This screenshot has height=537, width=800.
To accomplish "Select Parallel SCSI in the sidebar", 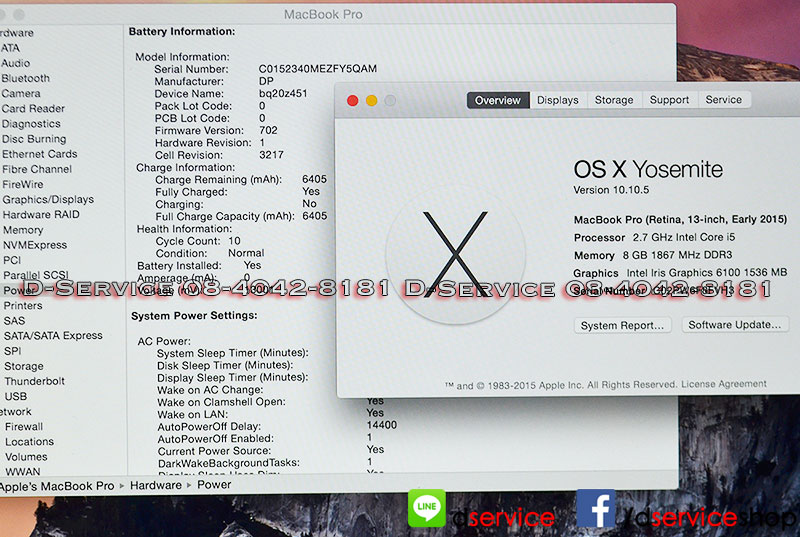I will click(36, 275).
